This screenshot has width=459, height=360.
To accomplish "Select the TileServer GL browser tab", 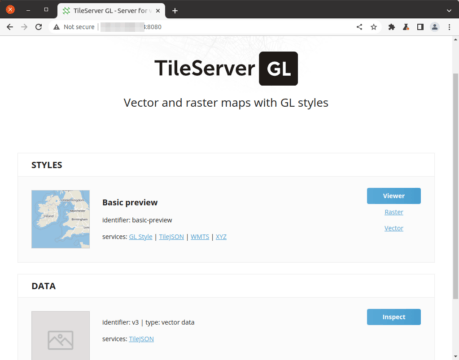I will 111,11.
